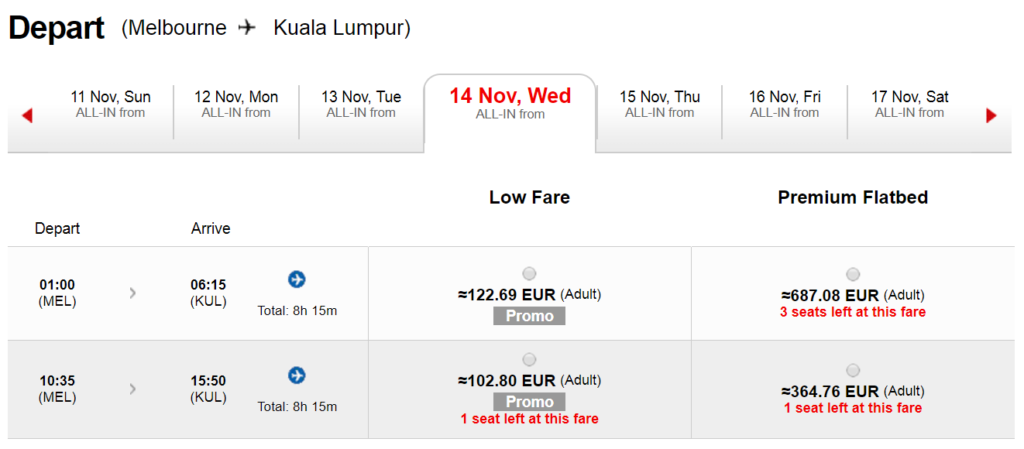Viewport: 1024px width, 449px height.
Task: Click the Premium Flatbed column header
Action: (x=853, y=198)
